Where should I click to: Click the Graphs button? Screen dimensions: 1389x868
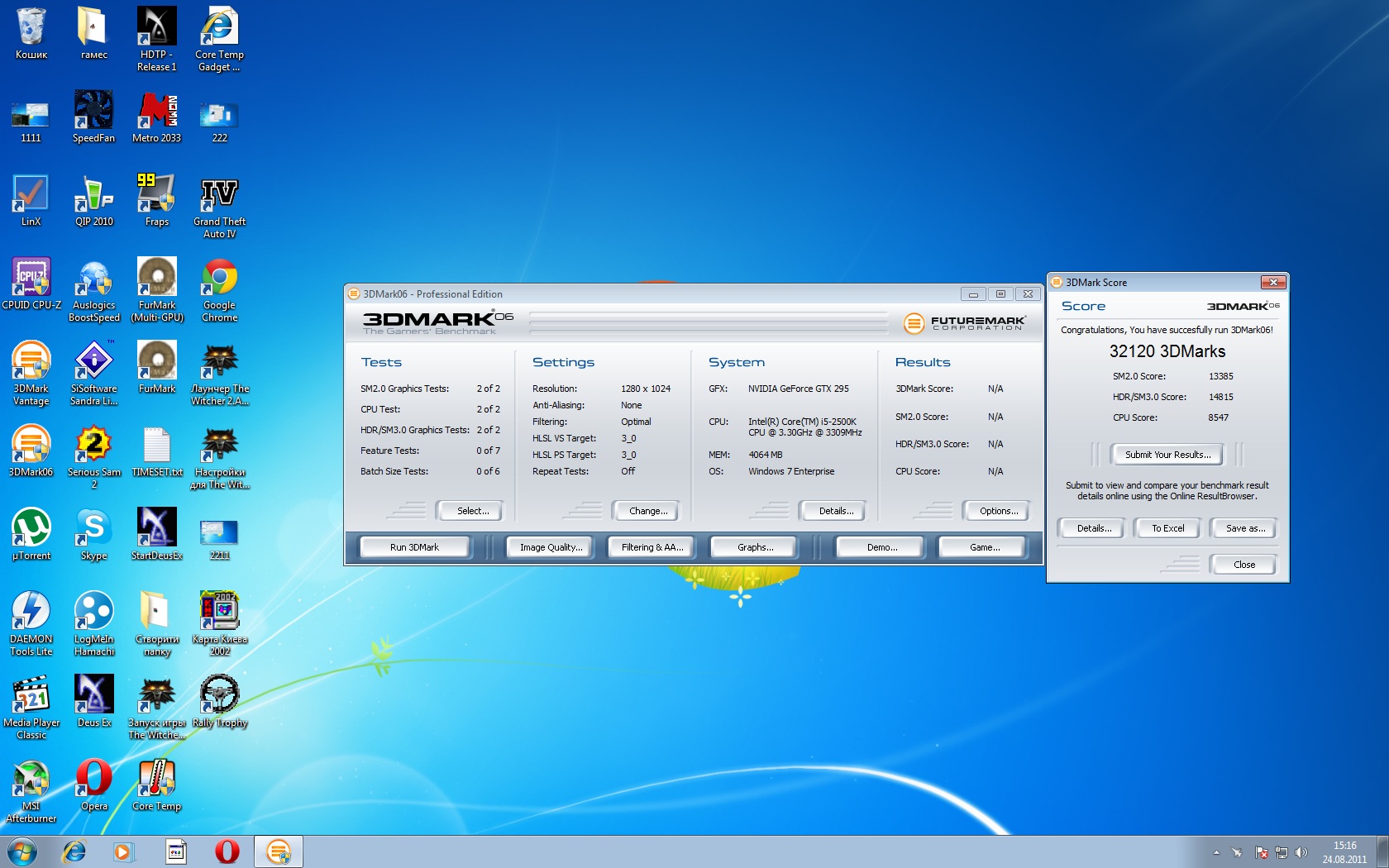point(755,547)
